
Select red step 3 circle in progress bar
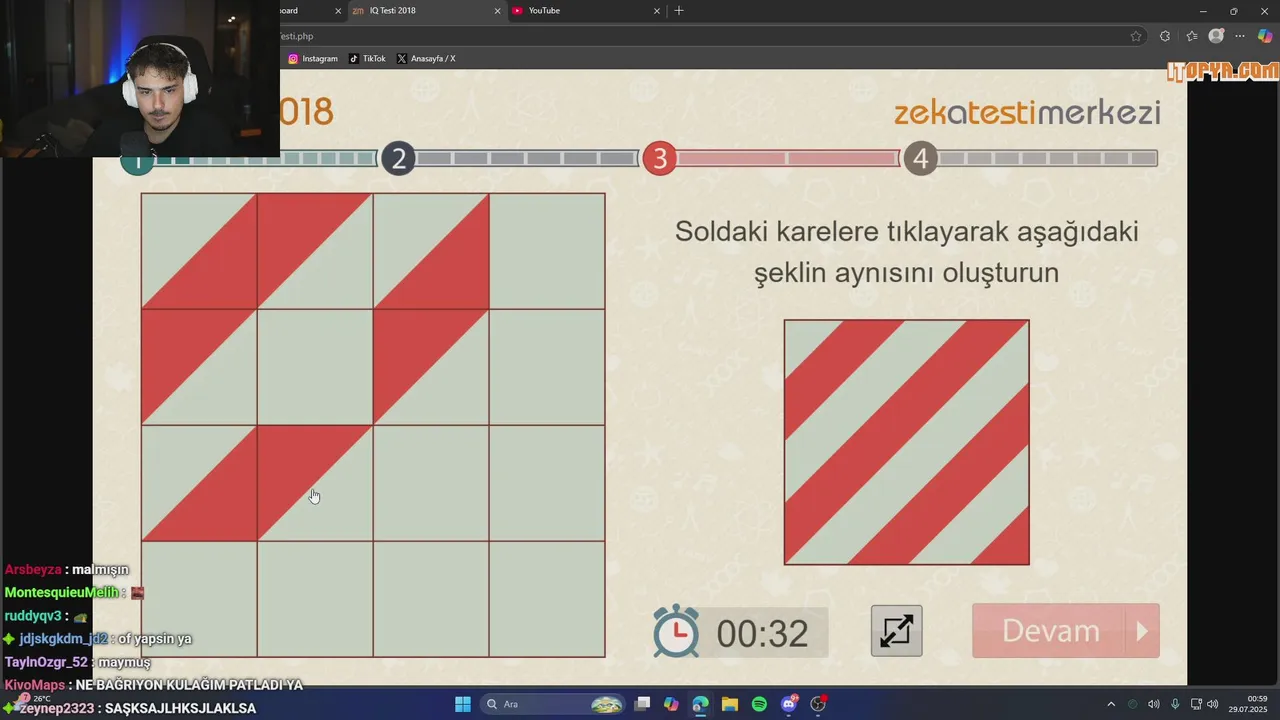click(659, 158)
